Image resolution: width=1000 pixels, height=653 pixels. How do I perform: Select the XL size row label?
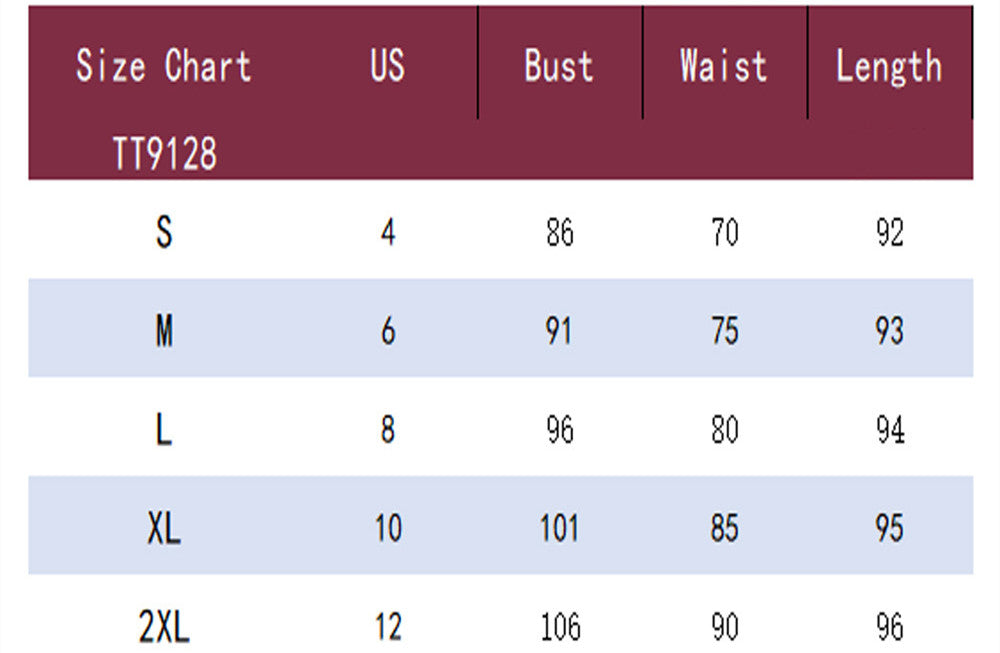click(x=164, y=528)
